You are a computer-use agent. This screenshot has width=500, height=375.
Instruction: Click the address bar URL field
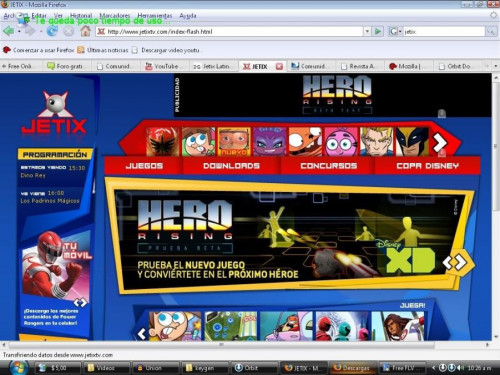click(x=229, y=32)
